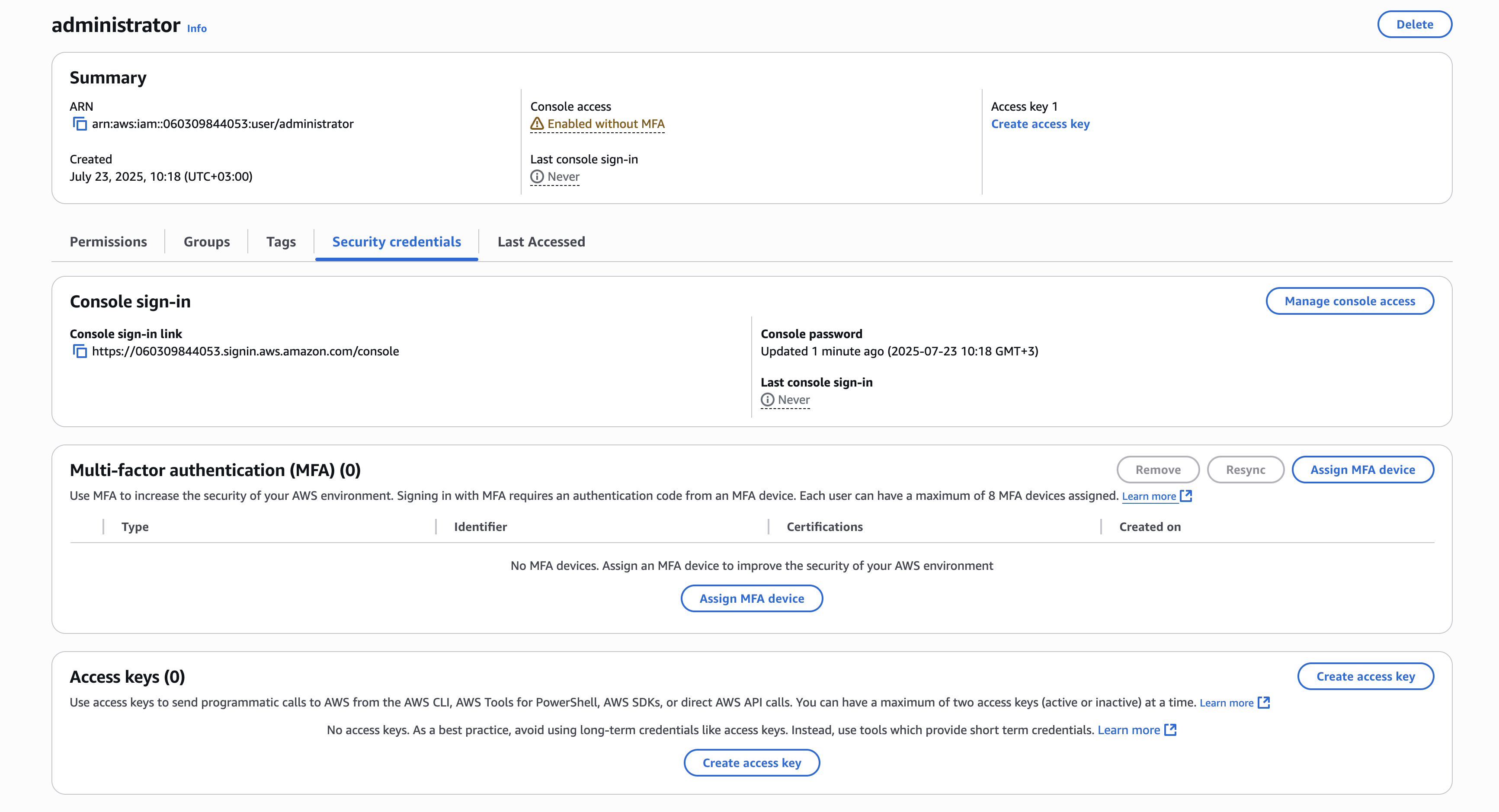The image size is (1499, 812).
Task: Delete the administrator user
Action: pyautogui.click(x=1415, y=25)
